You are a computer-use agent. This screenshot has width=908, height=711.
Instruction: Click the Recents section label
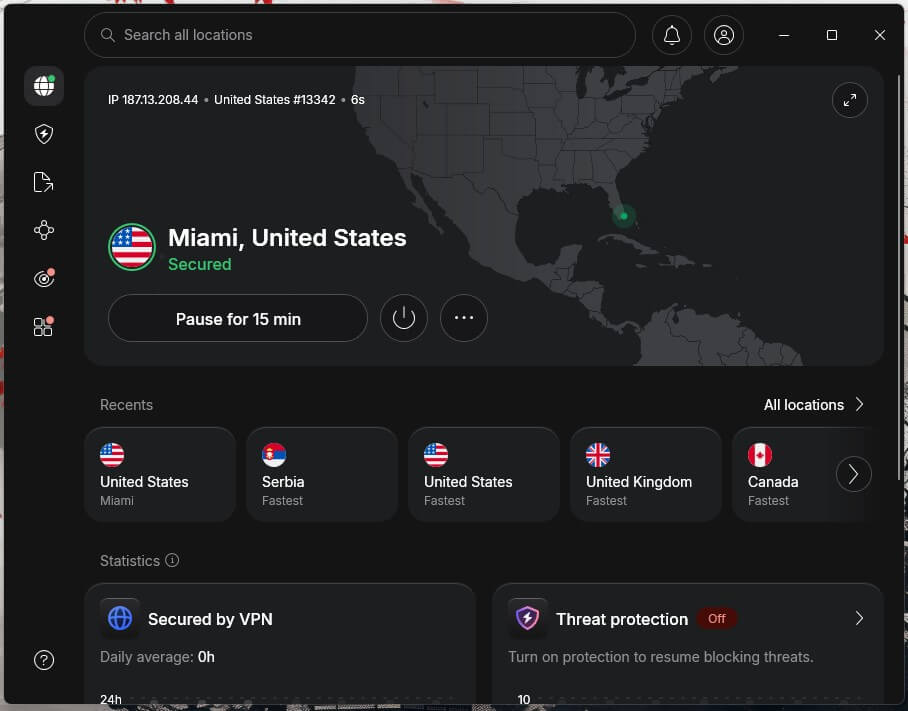point(126,405)
